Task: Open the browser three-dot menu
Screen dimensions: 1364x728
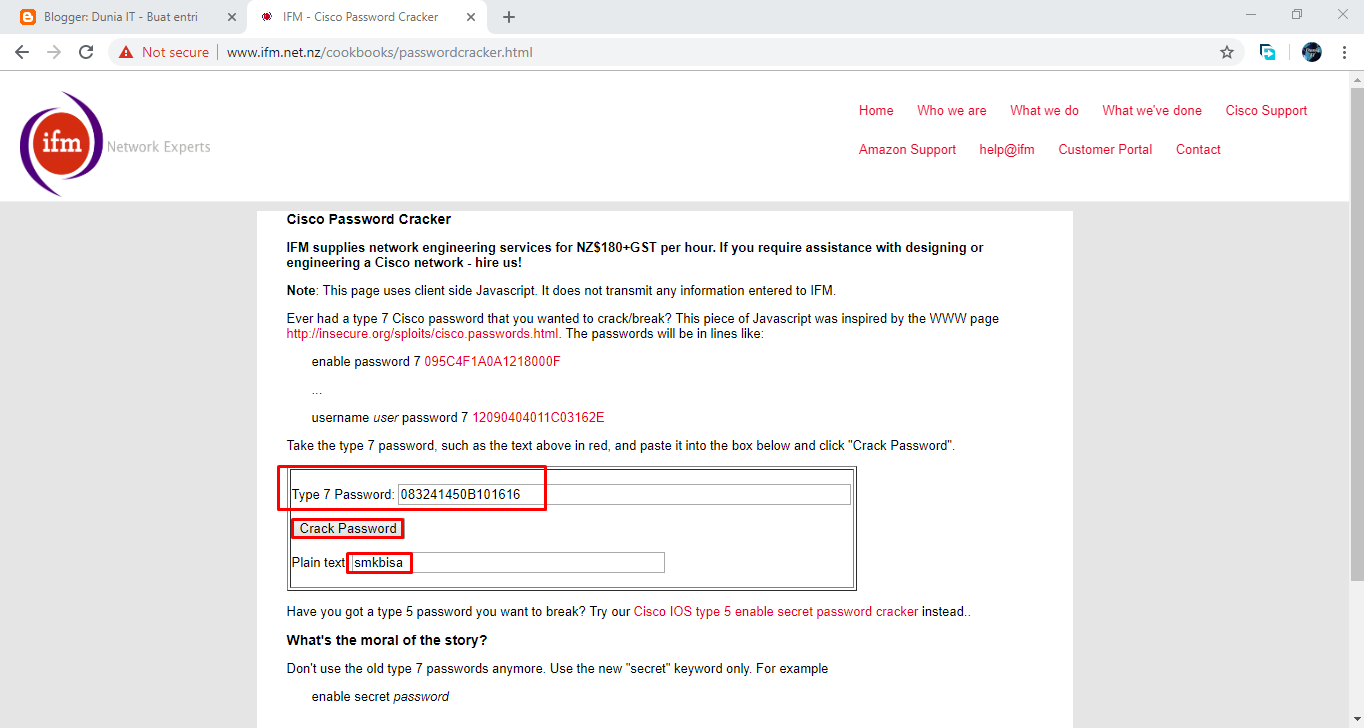Action: click(1345, 52)
